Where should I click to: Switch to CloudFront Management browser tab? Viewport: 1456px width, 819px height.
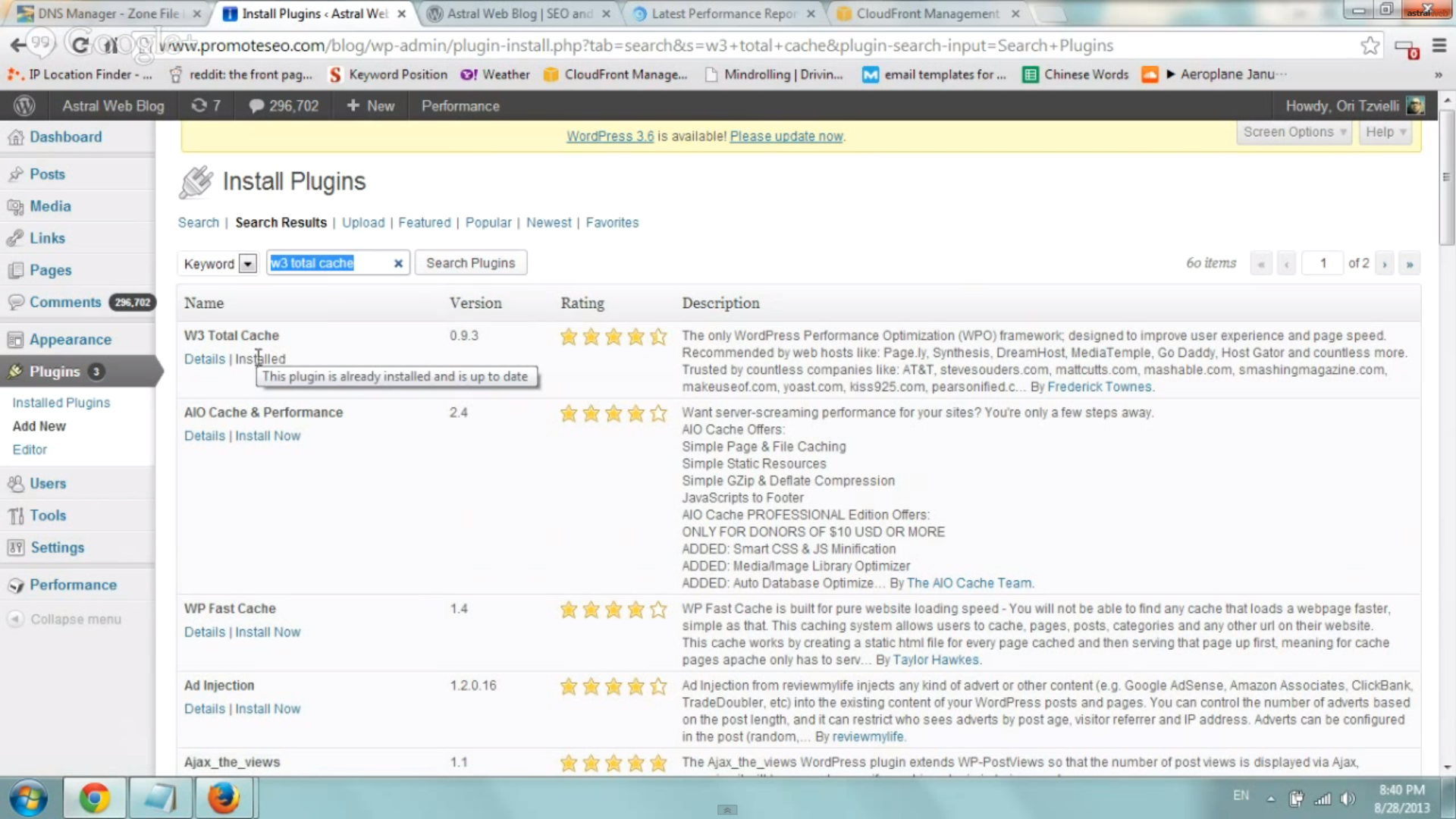pos(929,14)
